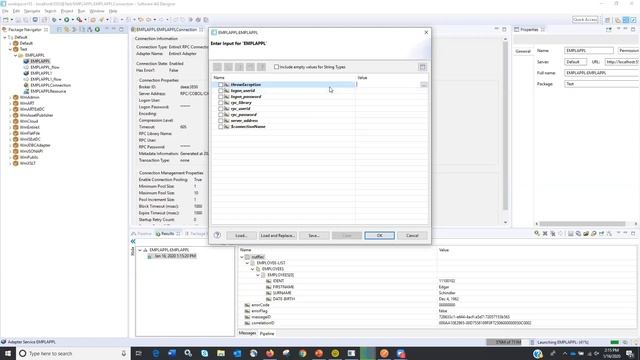Open the File menu
This screenshot has height=360, width=640.
coord(5,11)
